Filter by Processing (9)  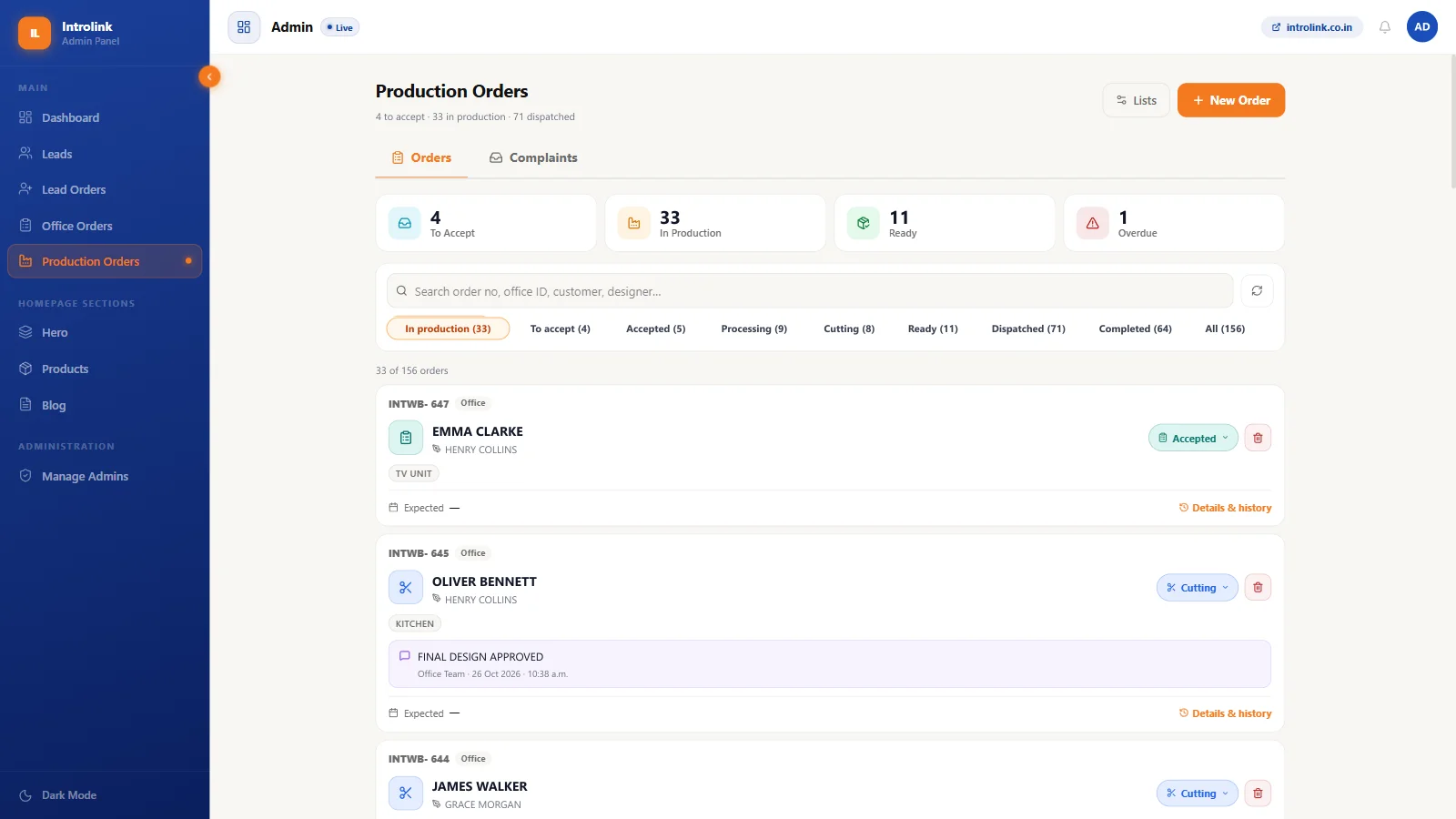click(x=754, y=329)
